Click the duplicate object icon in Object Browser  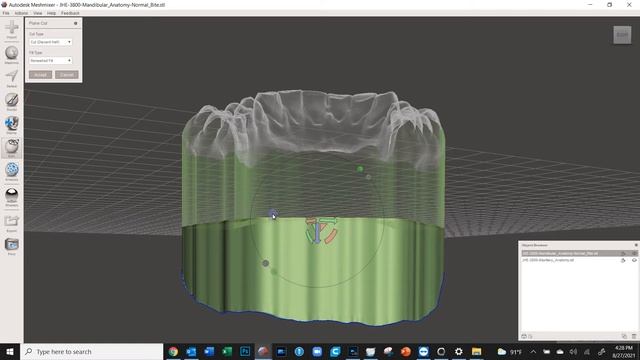[624, 336]
